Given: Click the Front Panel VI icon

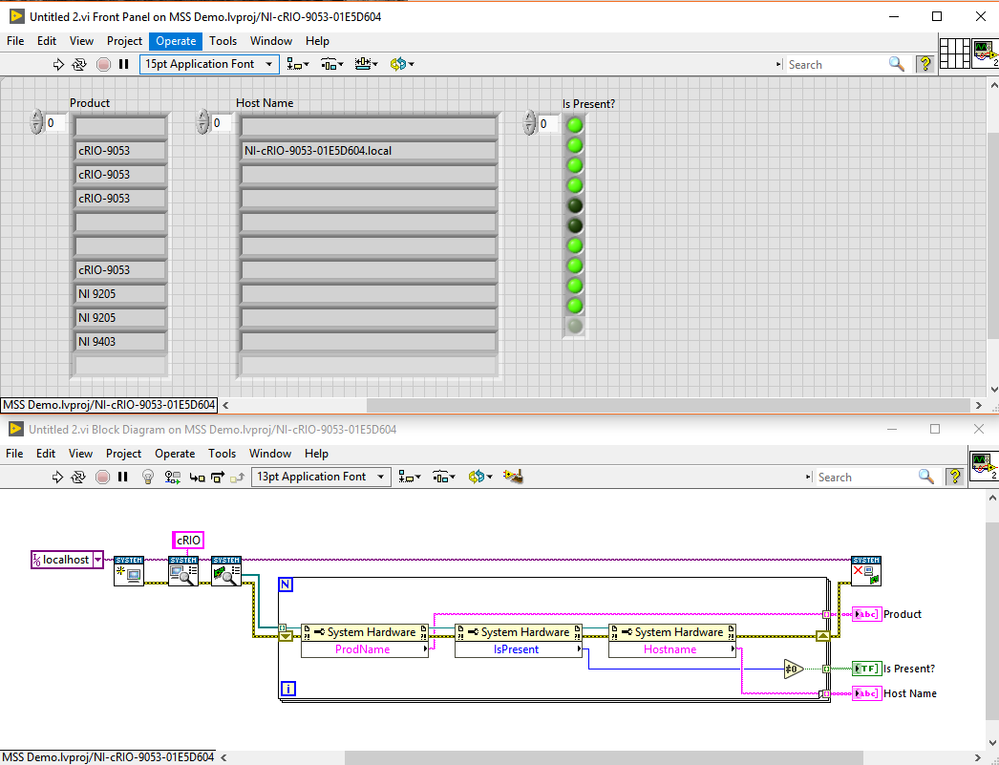Looking at the screenshot, I should click(985, 53).
